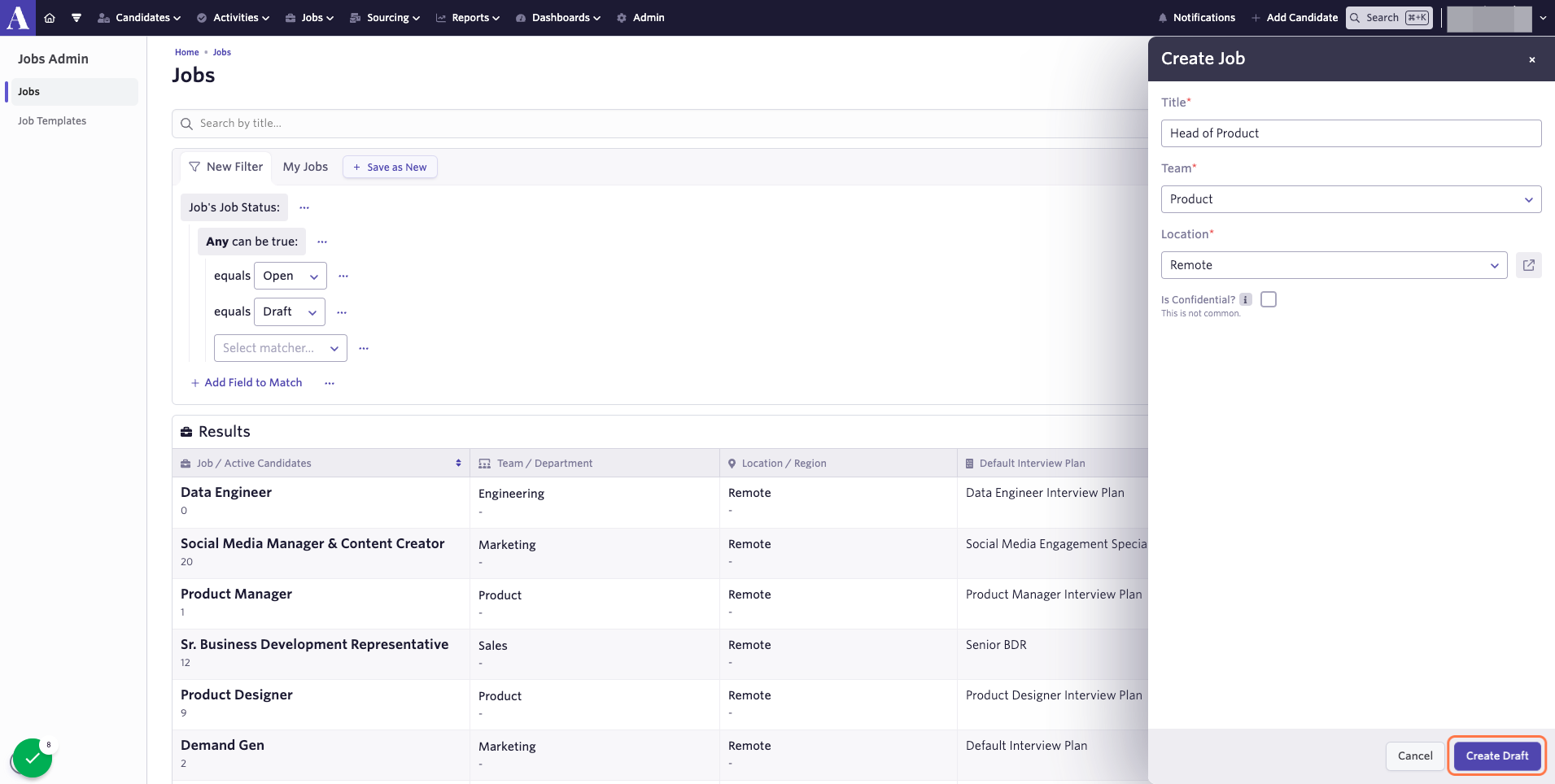
Task: Open the Candidates menu
Action: [x=139, y=18]
